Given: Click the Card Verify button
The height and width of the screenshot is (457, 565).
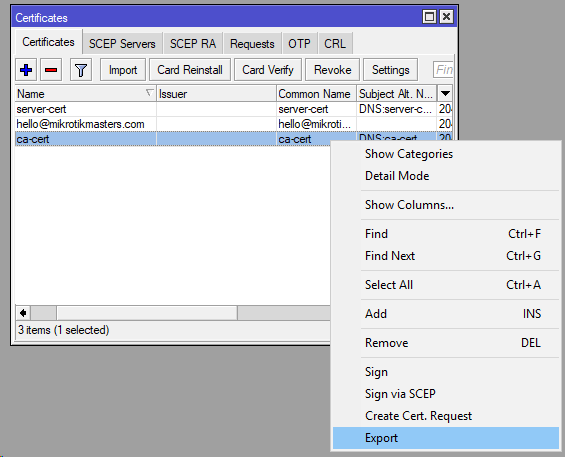Looking at the screenshot, I should click(x=268, y=70).
